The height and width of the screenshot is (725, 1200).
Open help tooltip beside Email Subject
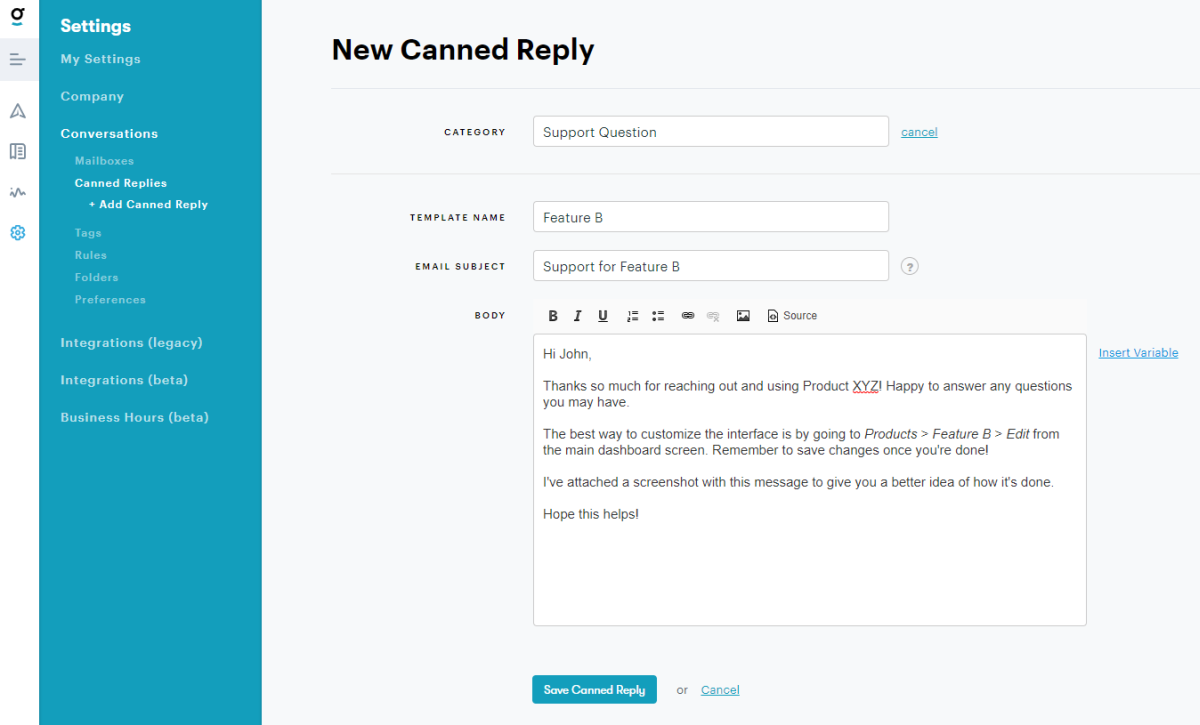910,266
